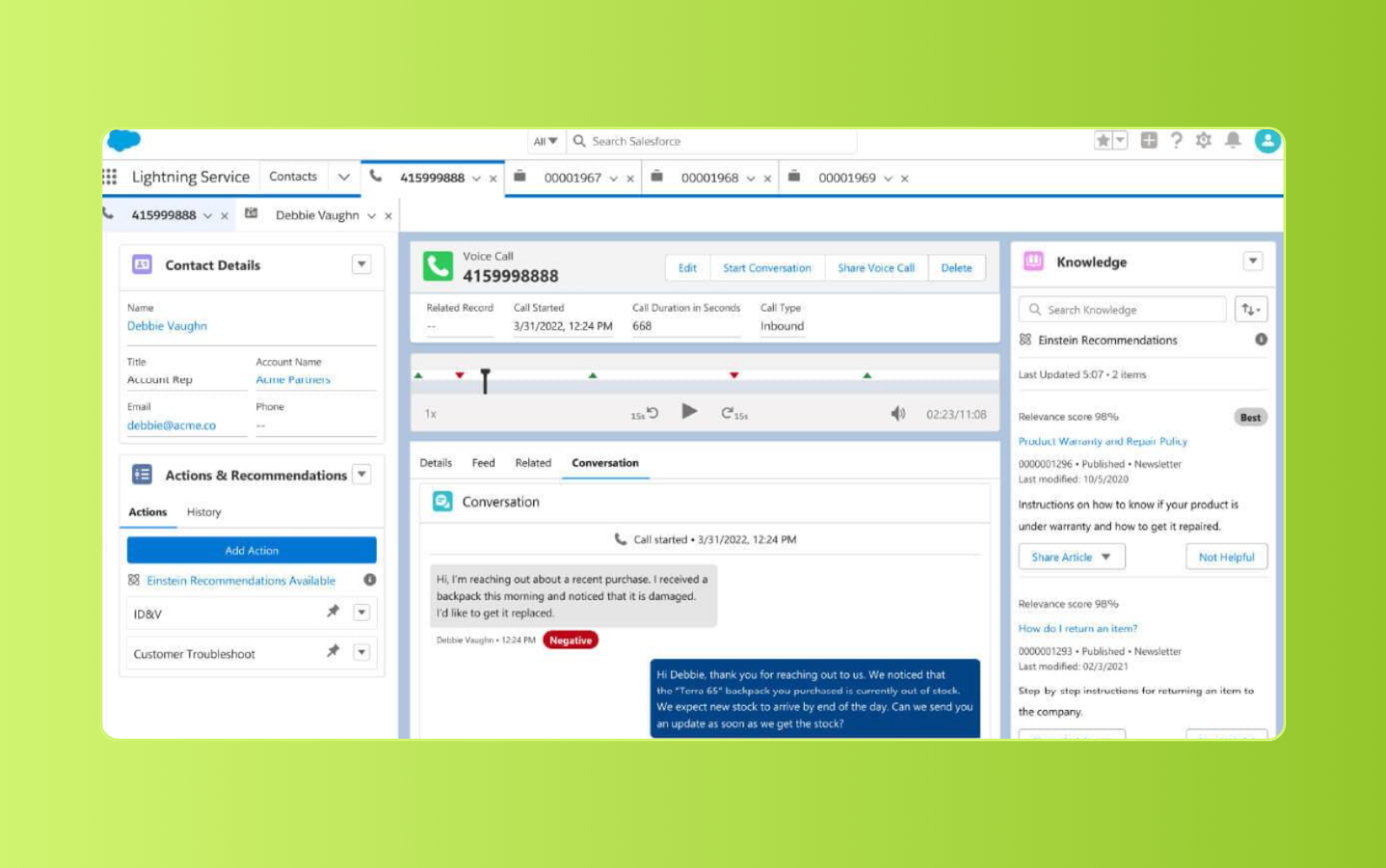1386x868 pixels.
Task: Switch to the Feed tab
Action: [484, 463]
